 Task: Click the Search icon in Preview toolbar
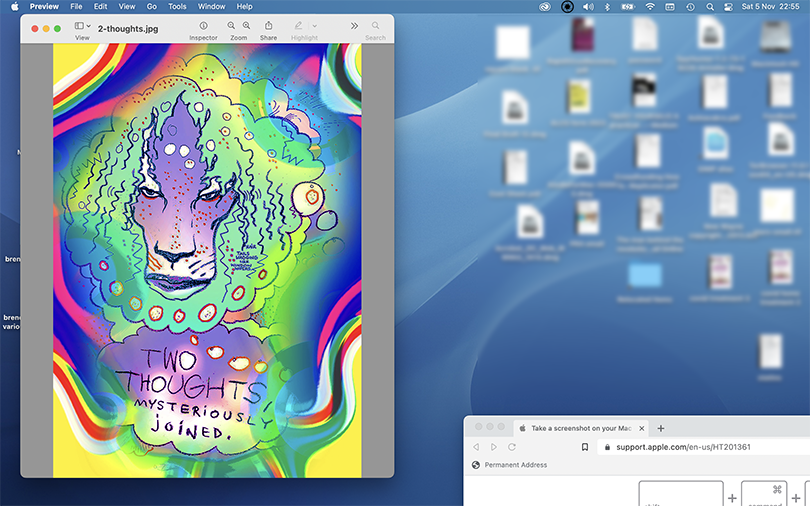pos(376,25)
